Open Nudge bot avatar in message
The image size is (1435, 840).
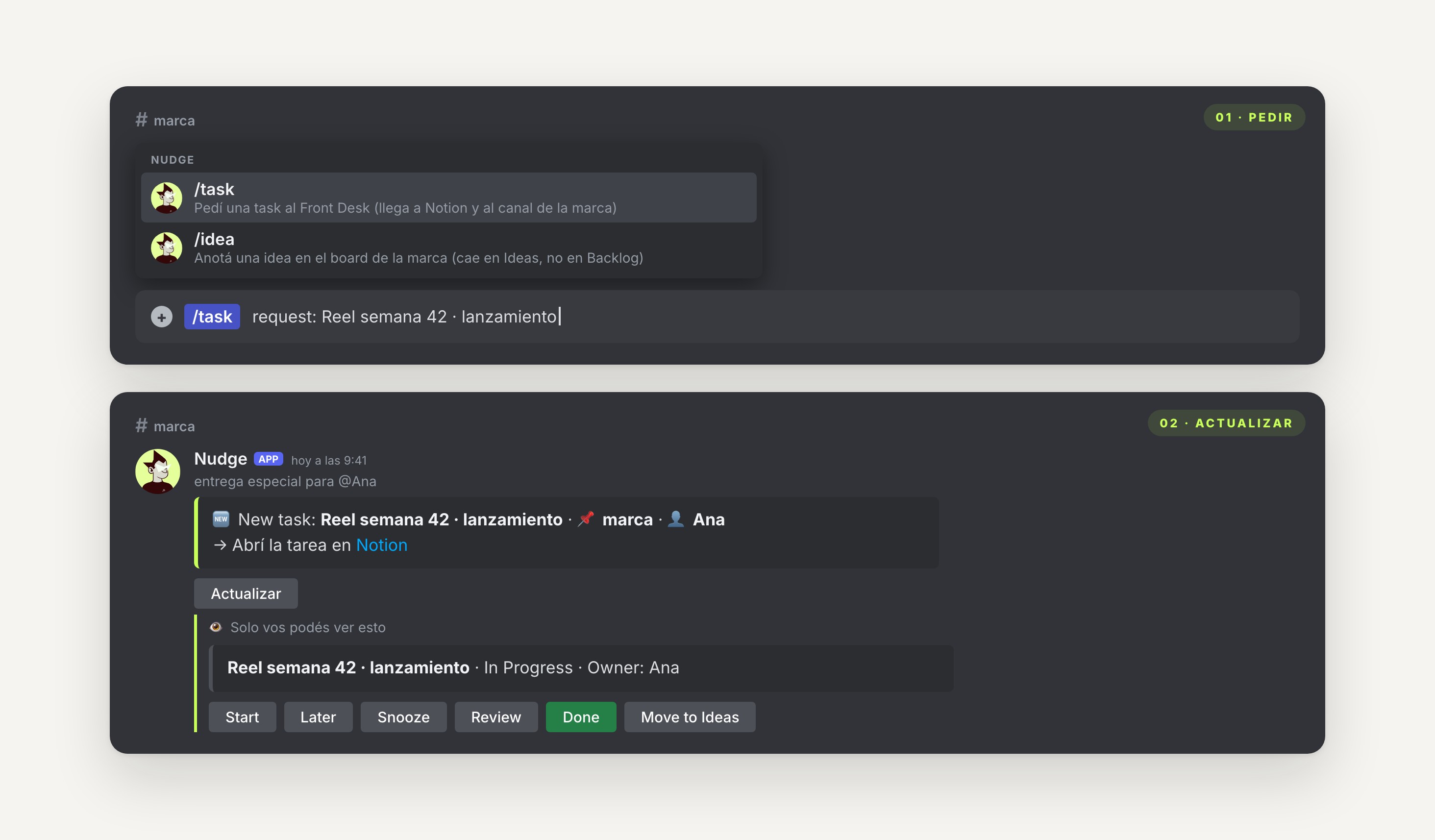tap(158, 471)
